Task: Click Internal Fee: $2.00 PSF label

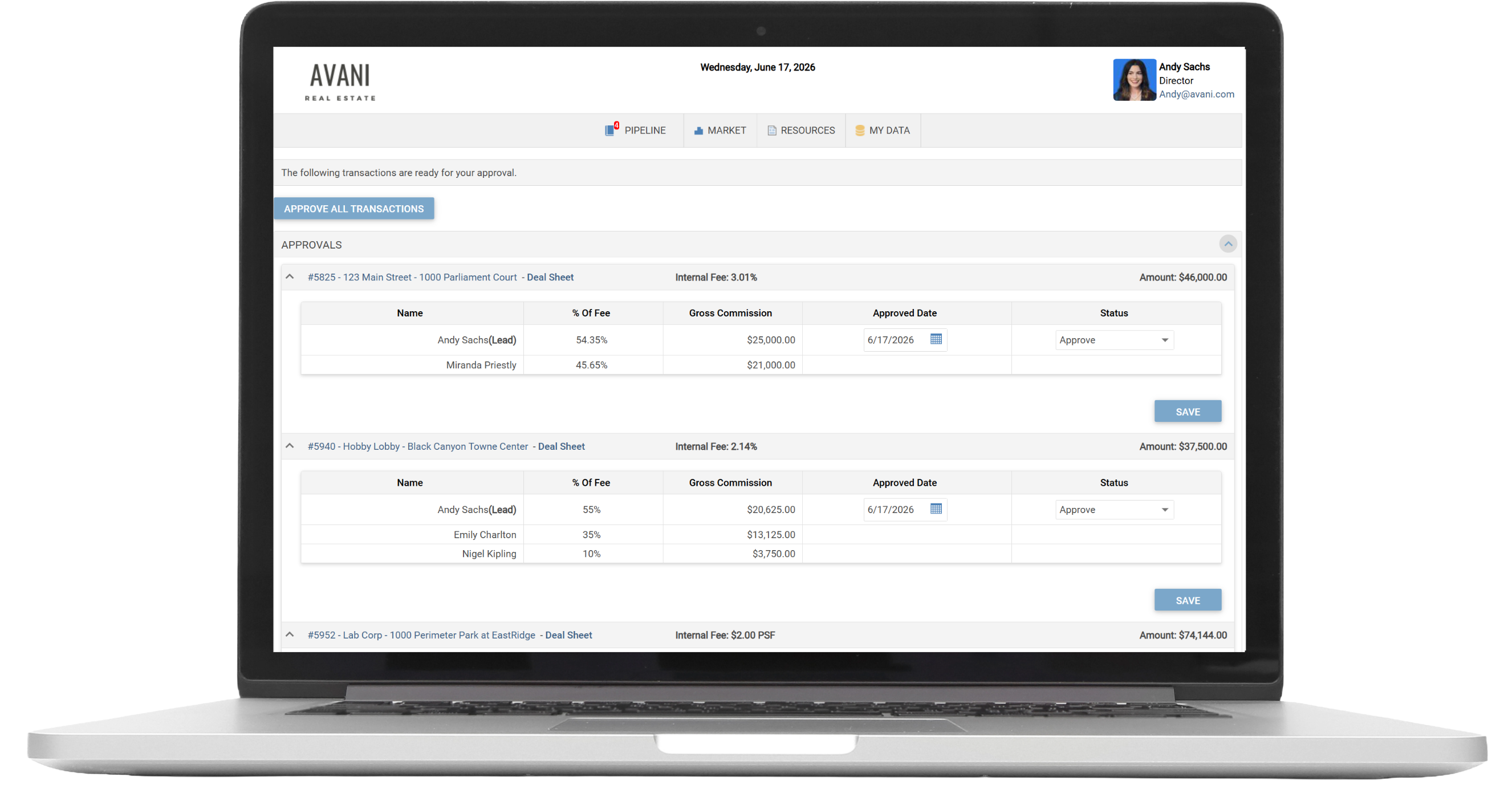Action: 724,635
